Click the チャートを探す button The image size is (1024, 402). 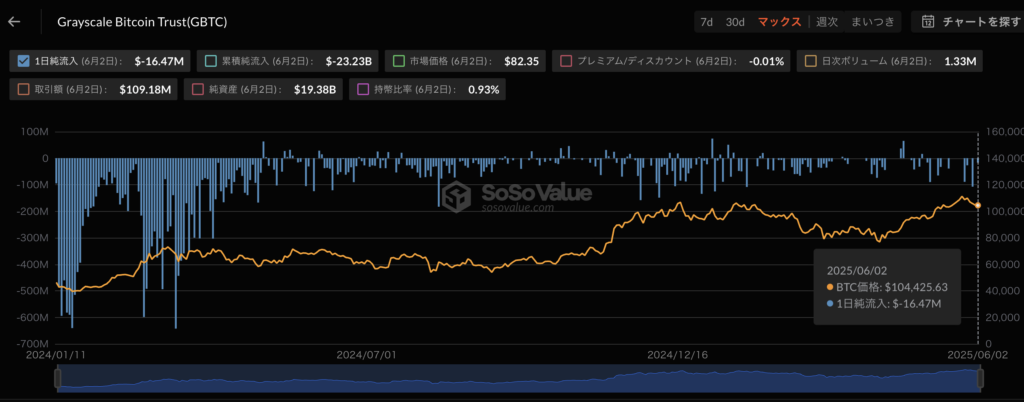point(968,22)
